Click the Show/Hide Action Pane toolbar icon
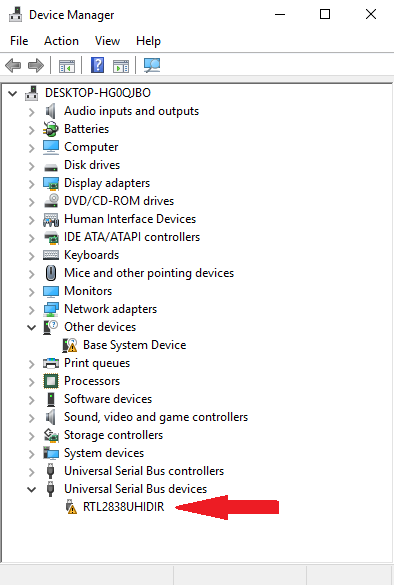 tap(121, 66)
